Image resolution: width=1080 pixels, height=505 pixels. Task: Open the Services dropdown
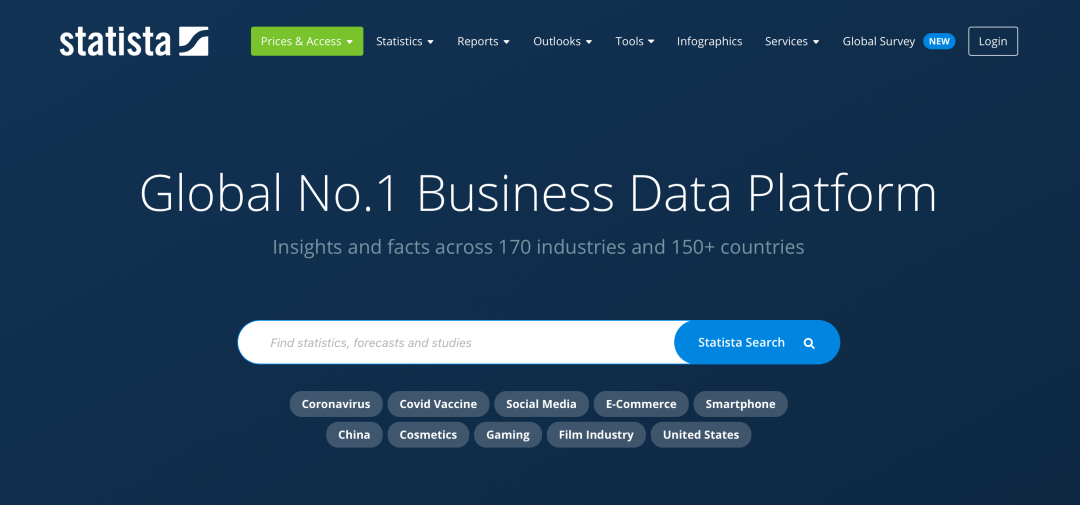tap(792, 41)
